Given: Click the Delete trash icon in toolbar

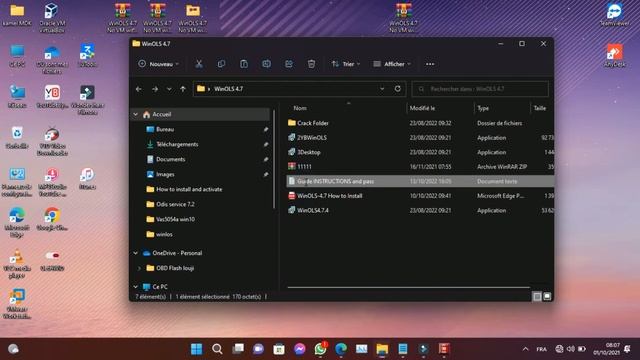Looking at the screenshot, I should point(311,64).
